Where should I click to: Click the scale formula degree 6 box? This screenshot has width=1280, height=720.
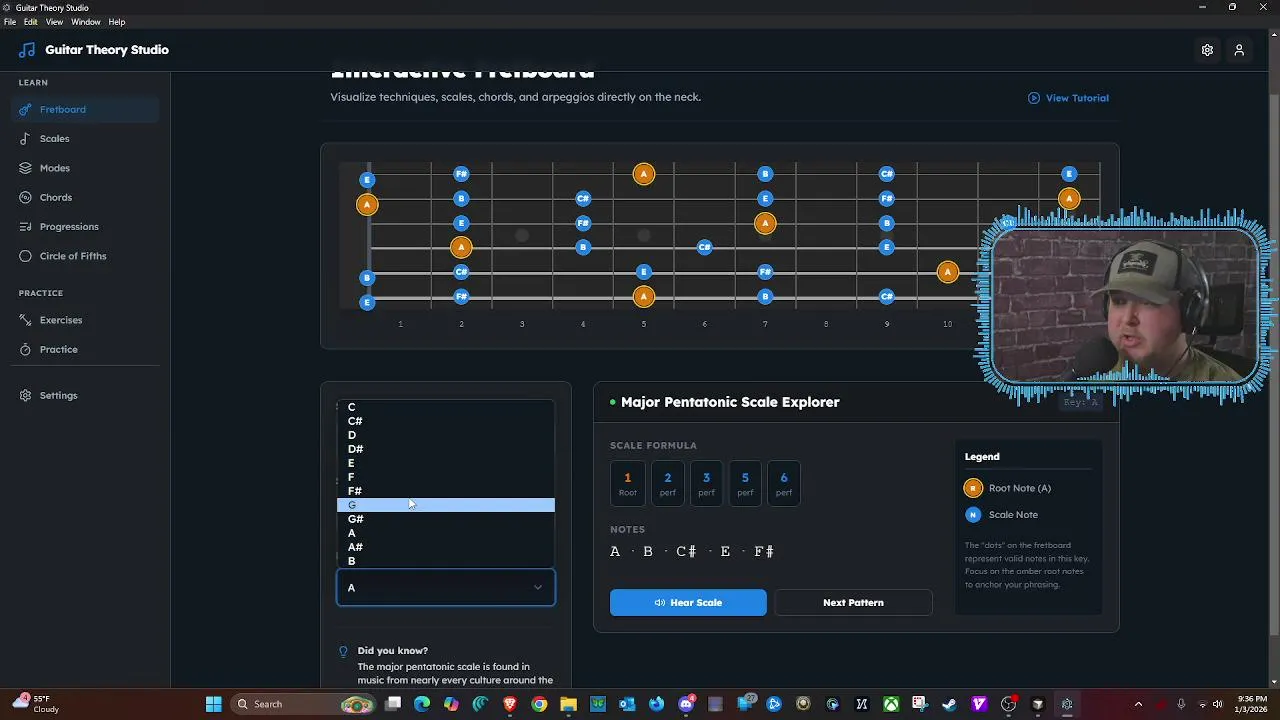[784, 483]
